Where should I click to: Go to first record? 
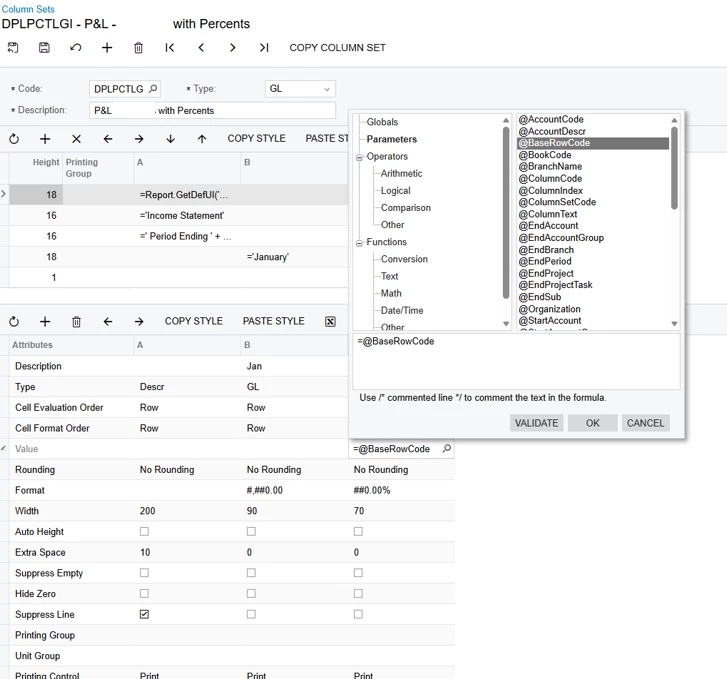(170, 47)
